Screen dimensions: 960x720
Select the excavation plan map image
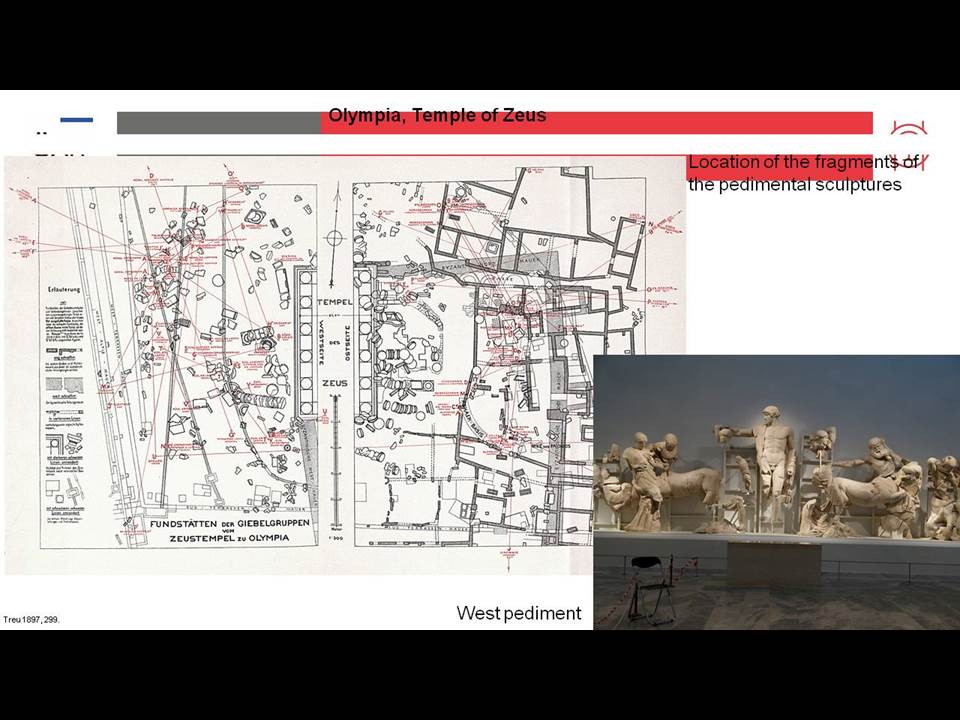tap(345, 366)
